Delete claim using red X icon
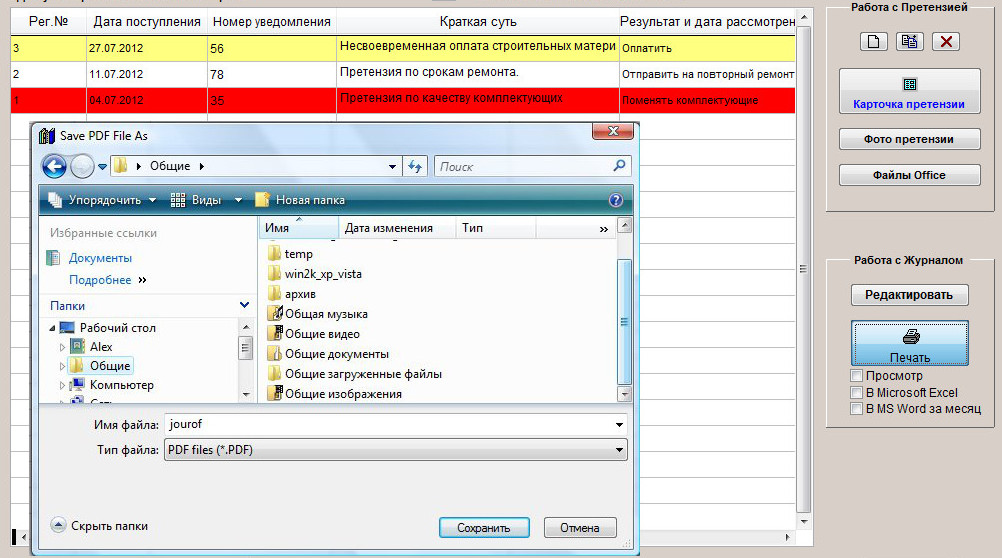This screenshot has height=558, width=1002. tap(946, 42)
